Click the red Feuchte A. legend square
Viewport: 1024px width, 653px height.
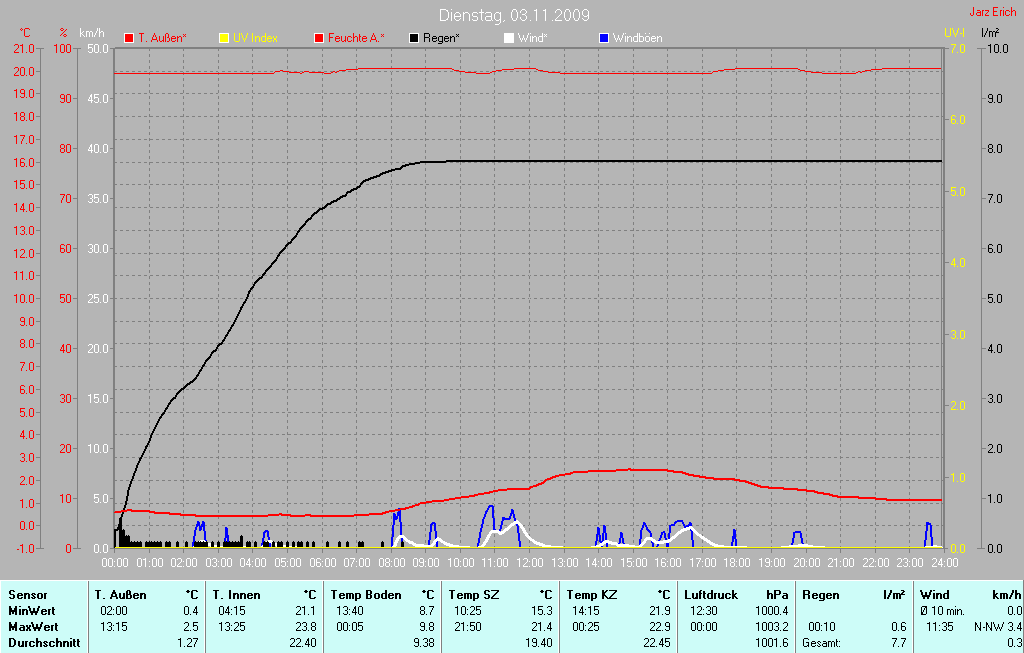(x=319, y=38)
